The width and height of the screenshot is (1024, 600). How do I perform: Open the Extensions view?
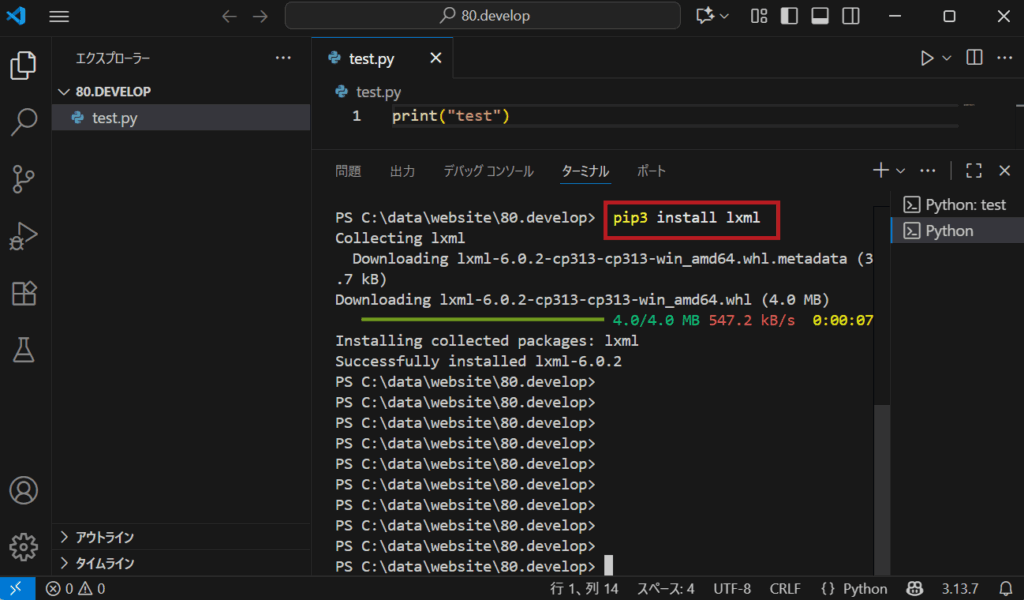23,293
